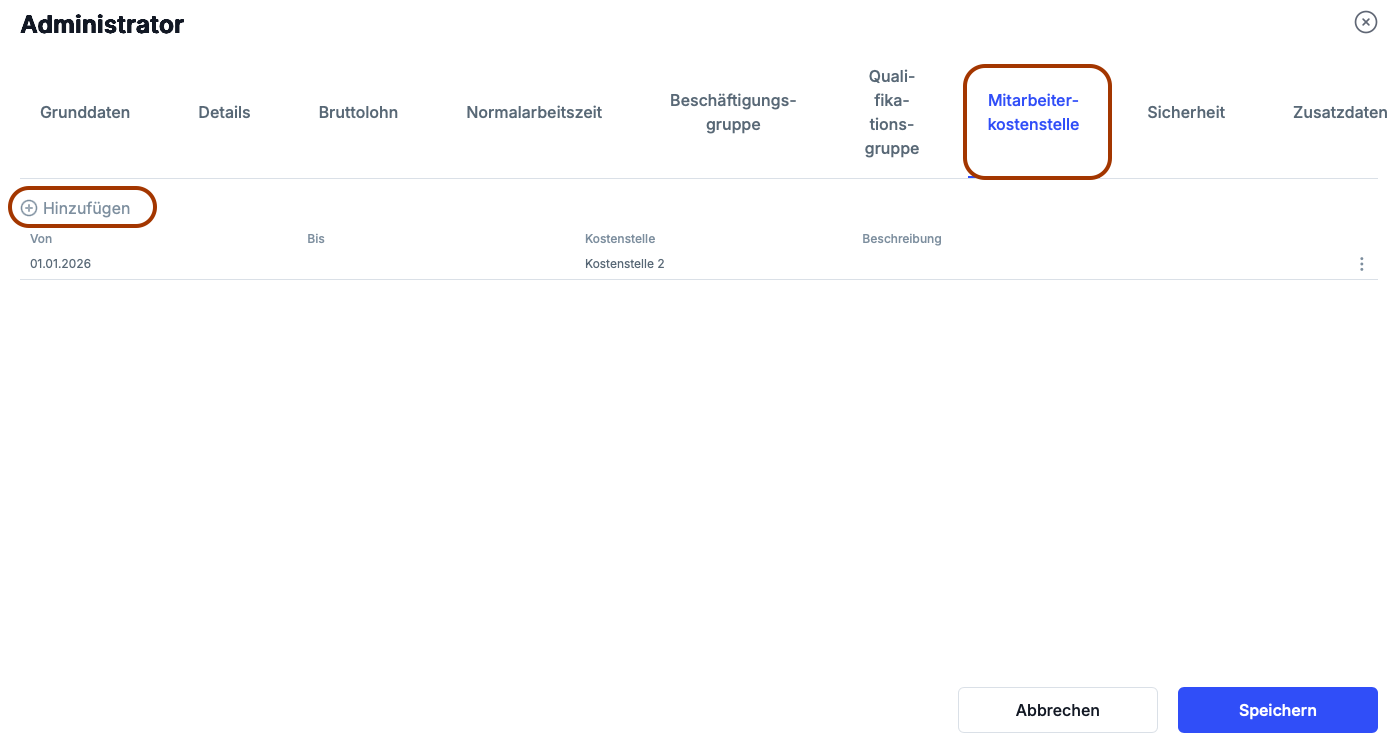Viewport: 1398px width, 754px height.
Task: Click the Von column header
Action: tap(41, 239)
